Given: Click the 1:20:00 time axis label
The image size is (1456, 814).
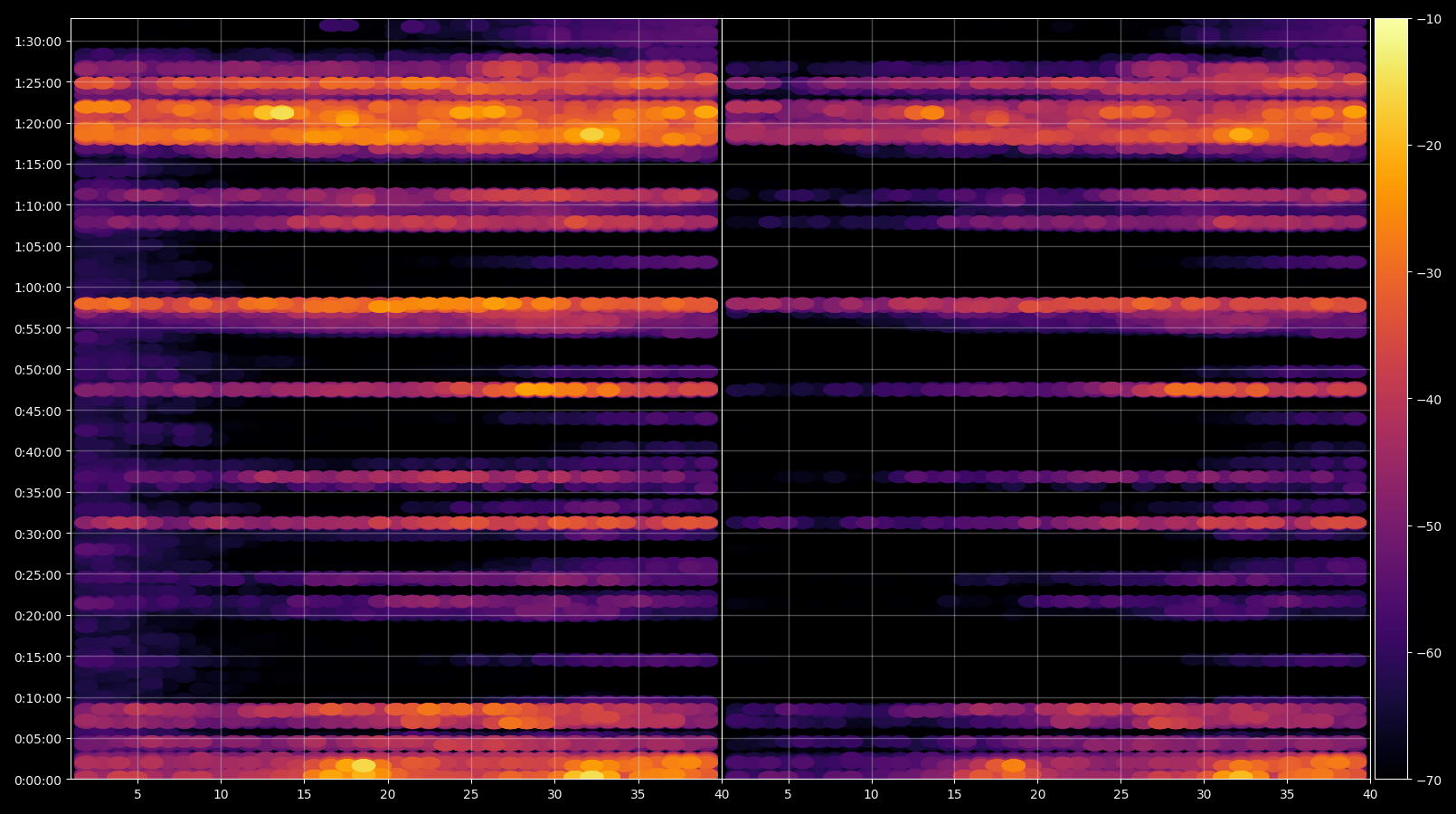Looking at the screenshot, I should pos(38,124).
